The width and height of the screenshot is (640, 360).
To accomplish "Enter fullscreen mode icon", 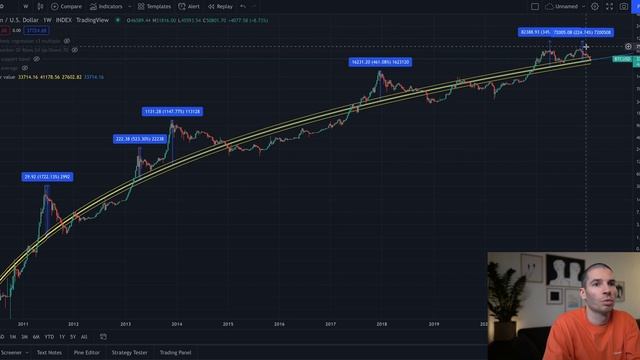I will click(609, 6).
